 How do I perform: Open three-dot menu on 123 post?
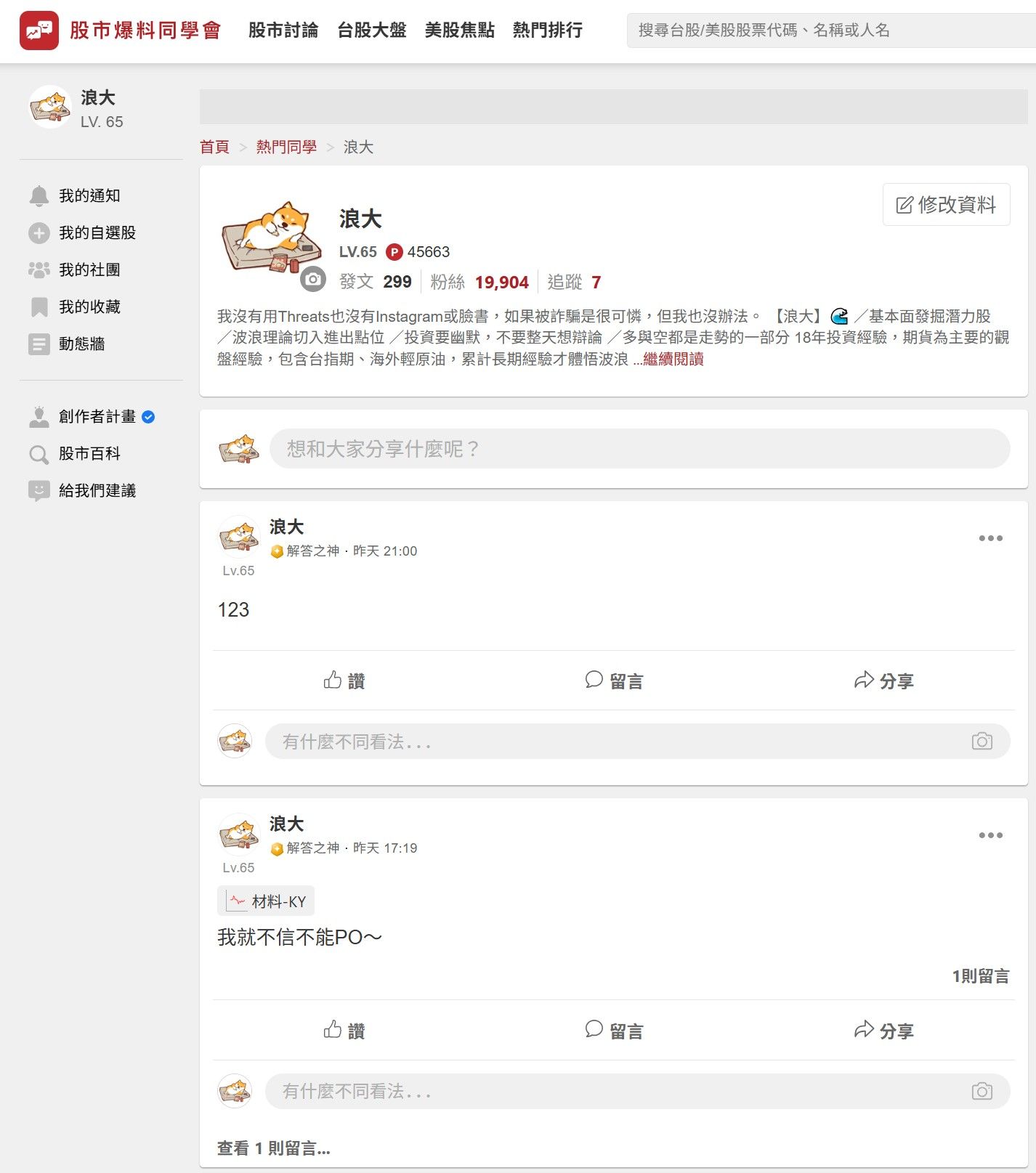(x=990, y=538)
